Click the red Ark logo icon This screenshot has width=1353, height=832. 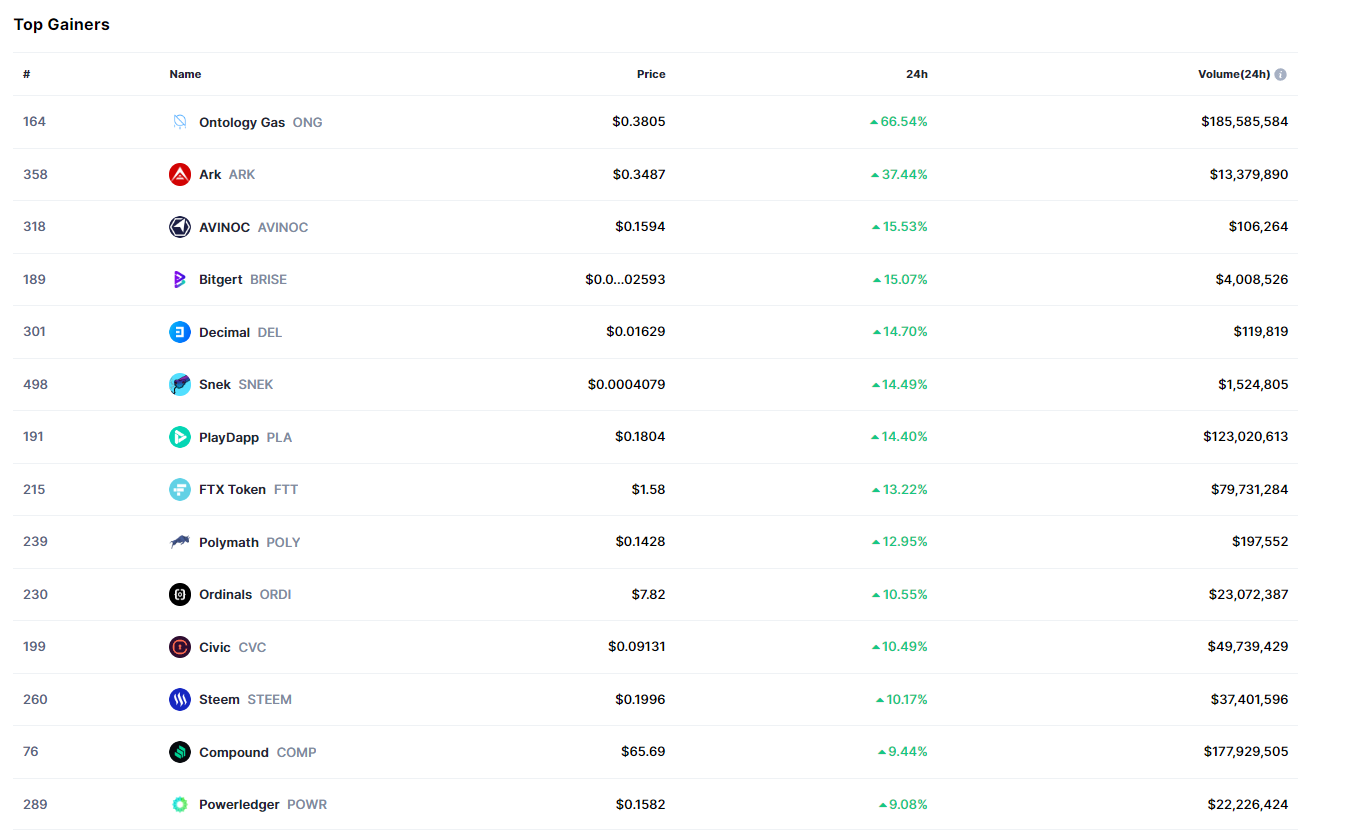pyautogui.click(x=179, y=174)
